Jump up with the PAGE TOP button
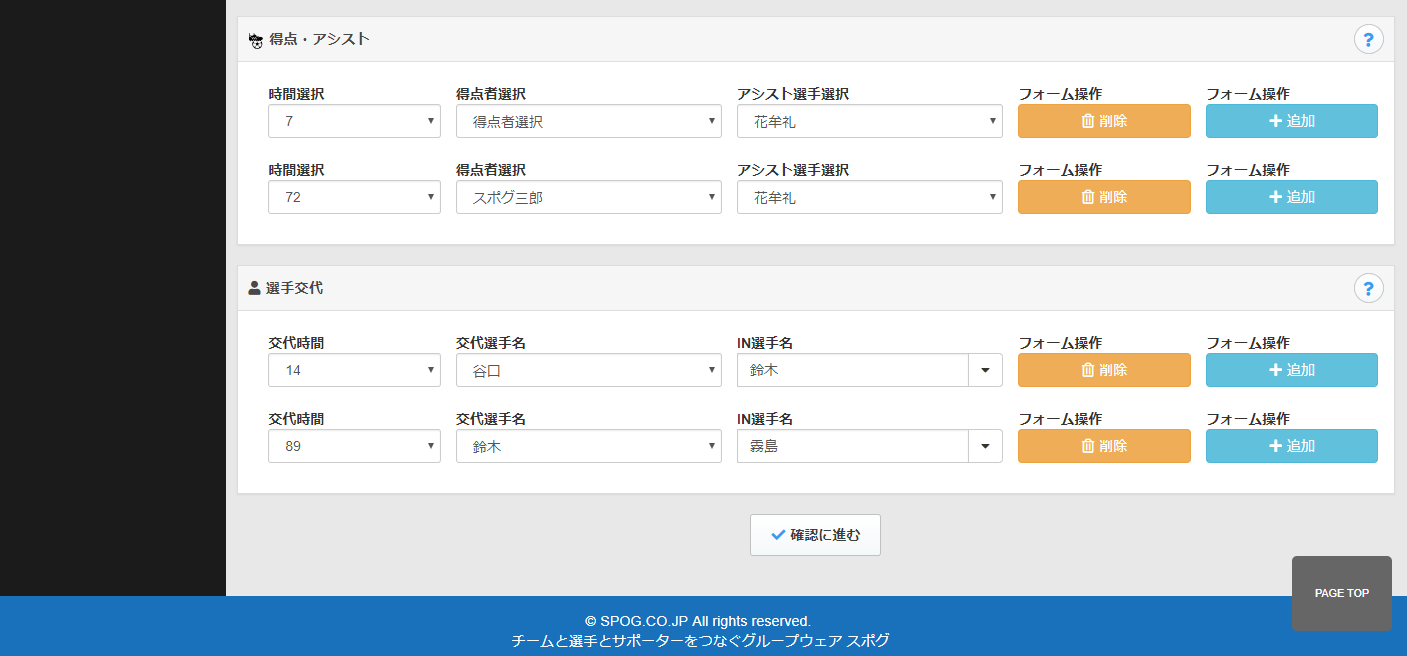Screen dimensions: 1407x656 pos(1341,593)
